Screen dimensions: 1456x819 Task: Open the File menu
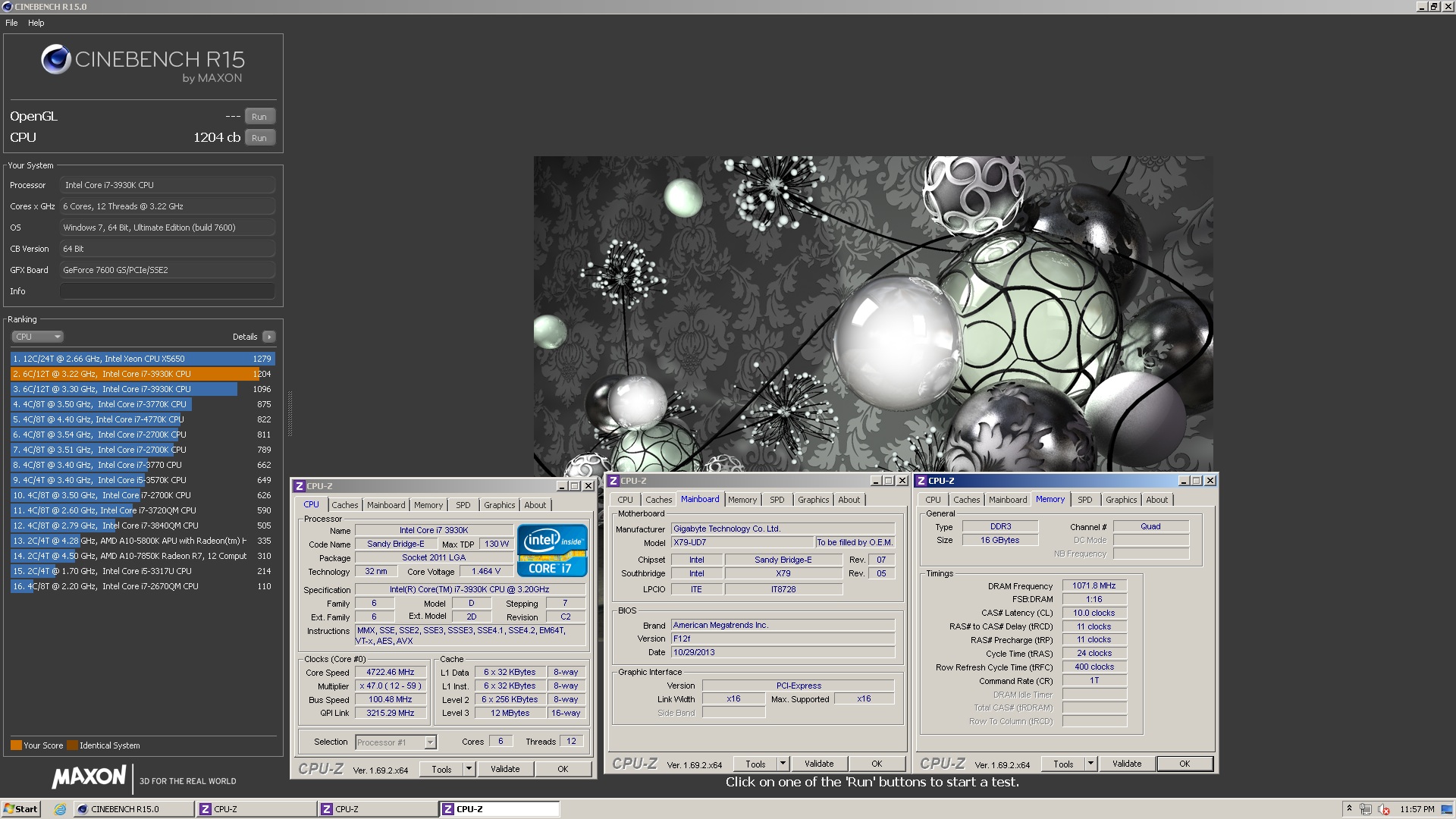(x=11, y=23)
